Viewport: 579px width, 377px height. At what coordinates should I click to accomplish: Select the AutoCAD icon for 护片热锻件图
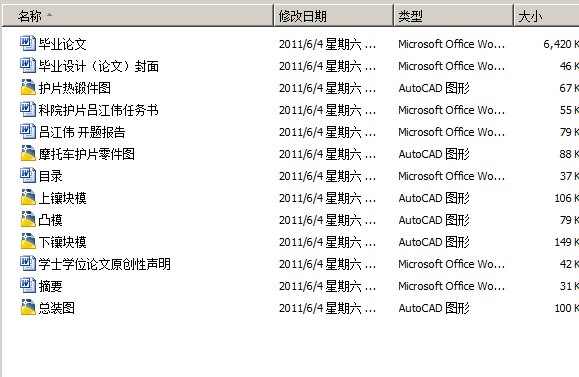(28, 88)
